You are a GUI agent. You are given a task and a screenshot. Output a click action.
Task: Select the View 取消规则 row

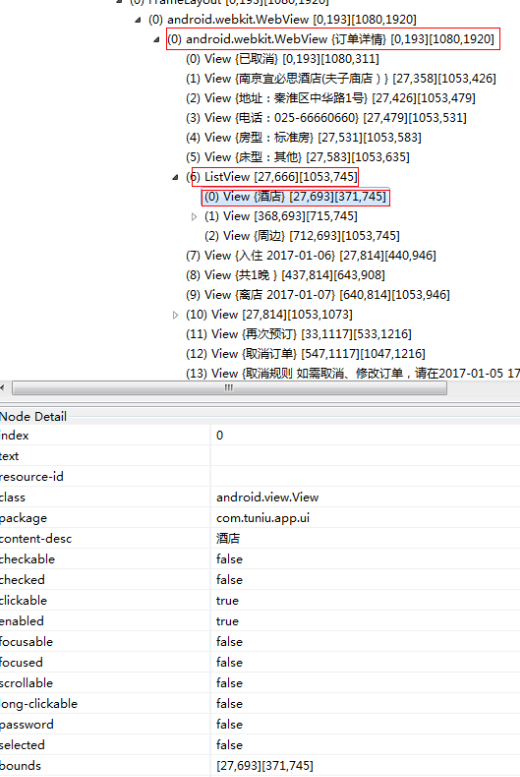(352, 373)
